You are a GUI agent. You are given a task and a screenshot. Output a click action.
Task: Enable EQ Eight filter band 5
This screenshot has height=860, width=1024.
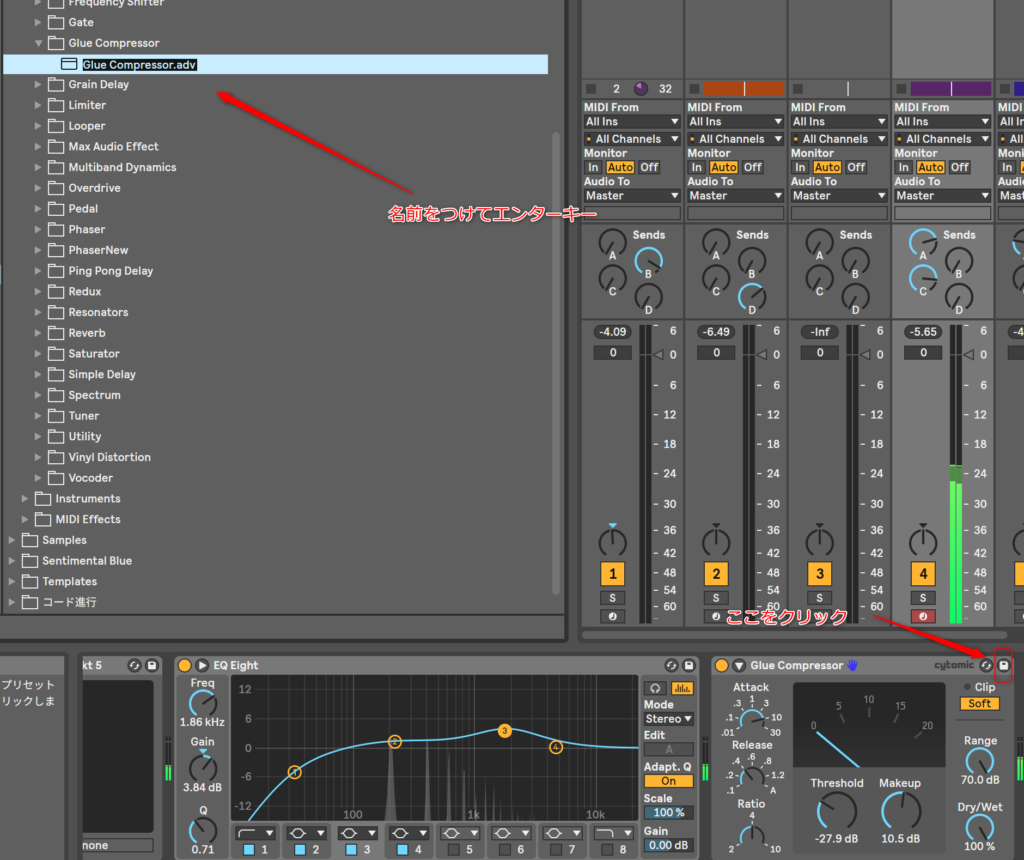454,849
